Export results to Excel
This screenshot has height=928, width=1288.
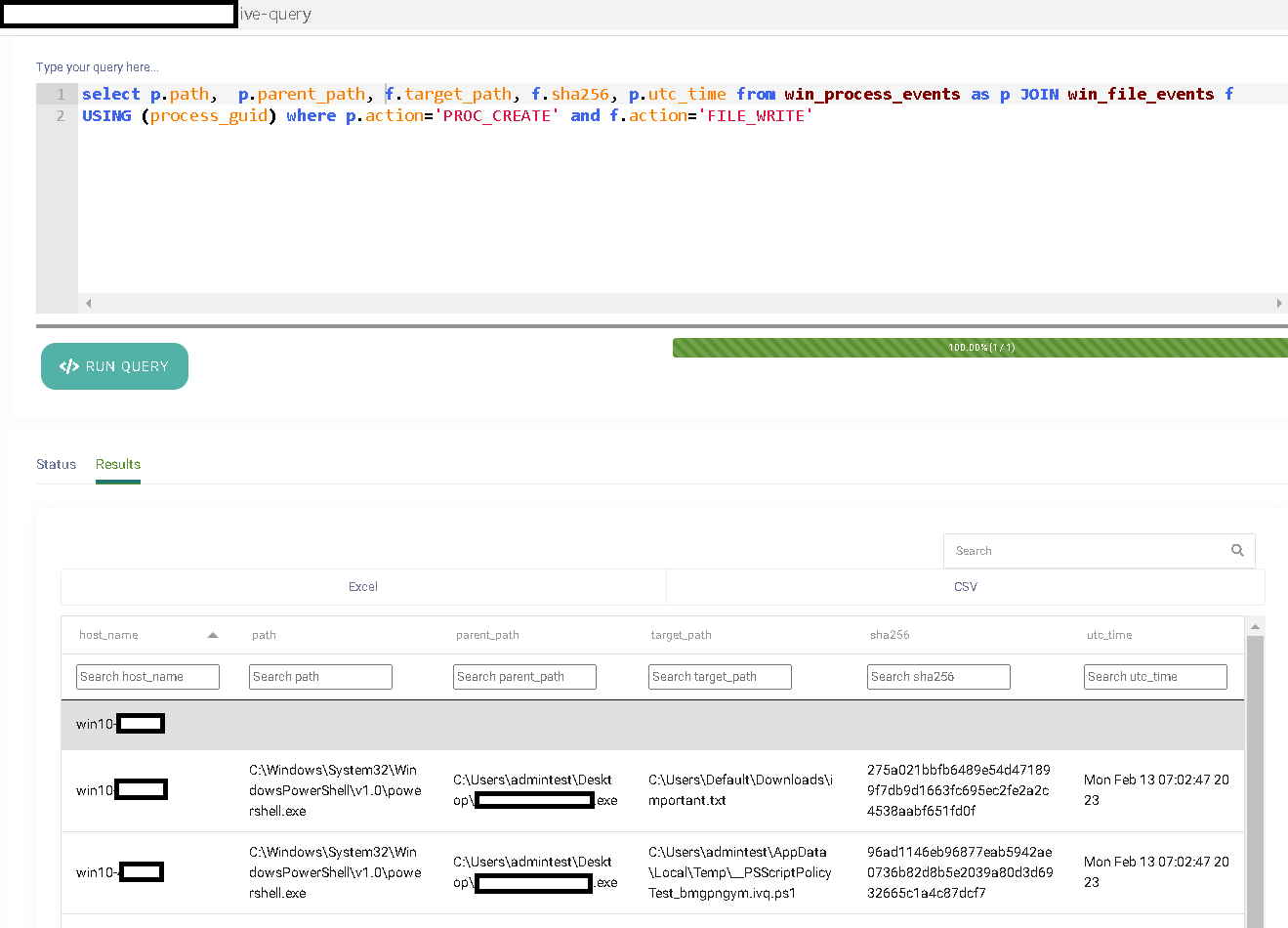(x=363, y=587)
